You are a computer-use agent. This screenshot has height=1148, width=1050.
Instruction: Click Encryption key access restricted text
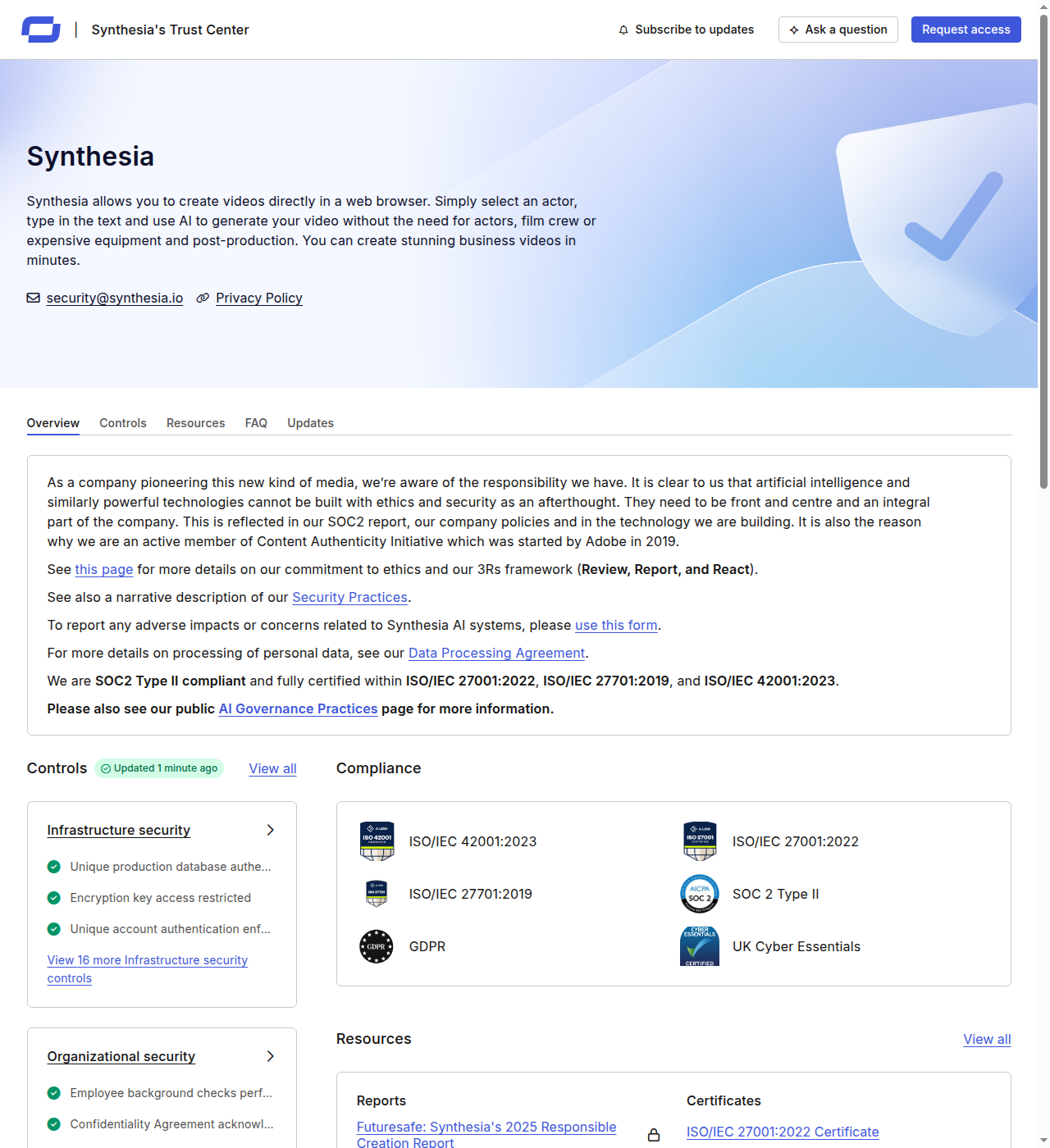pos(161,898)
